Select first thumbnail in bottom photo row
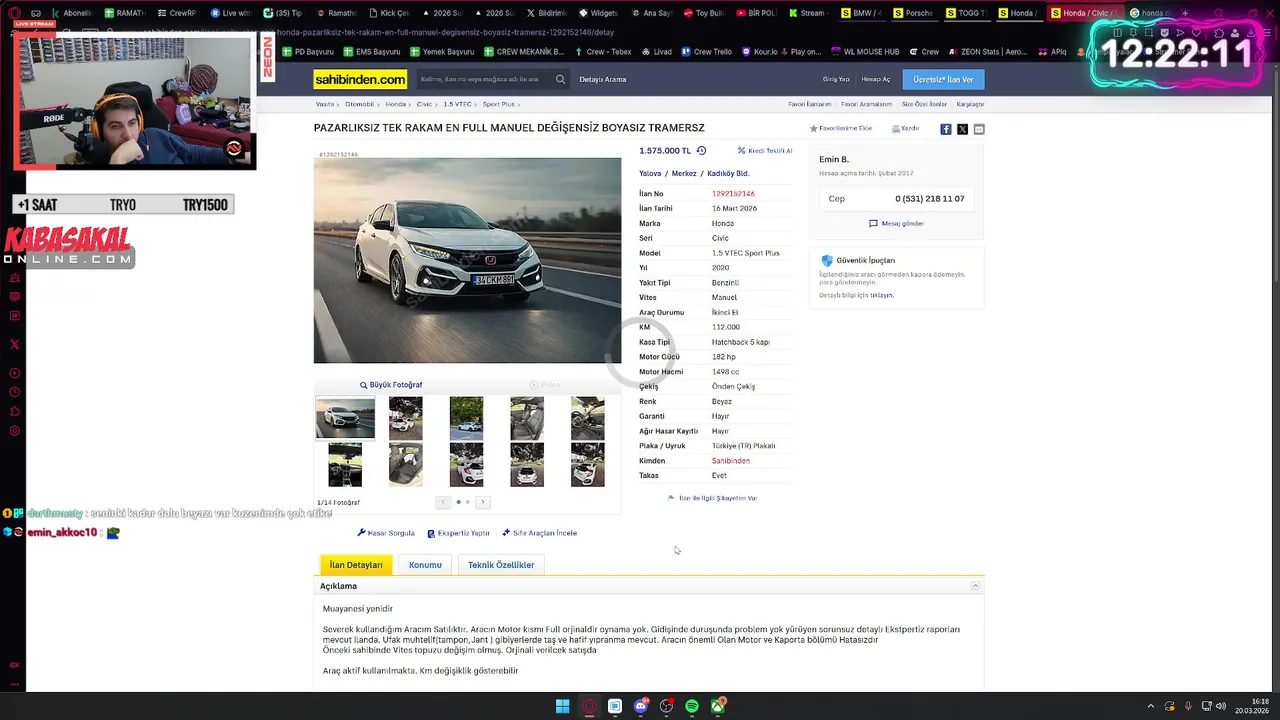The width and height of the screenshot is (1280, 720). coord(345,465)
